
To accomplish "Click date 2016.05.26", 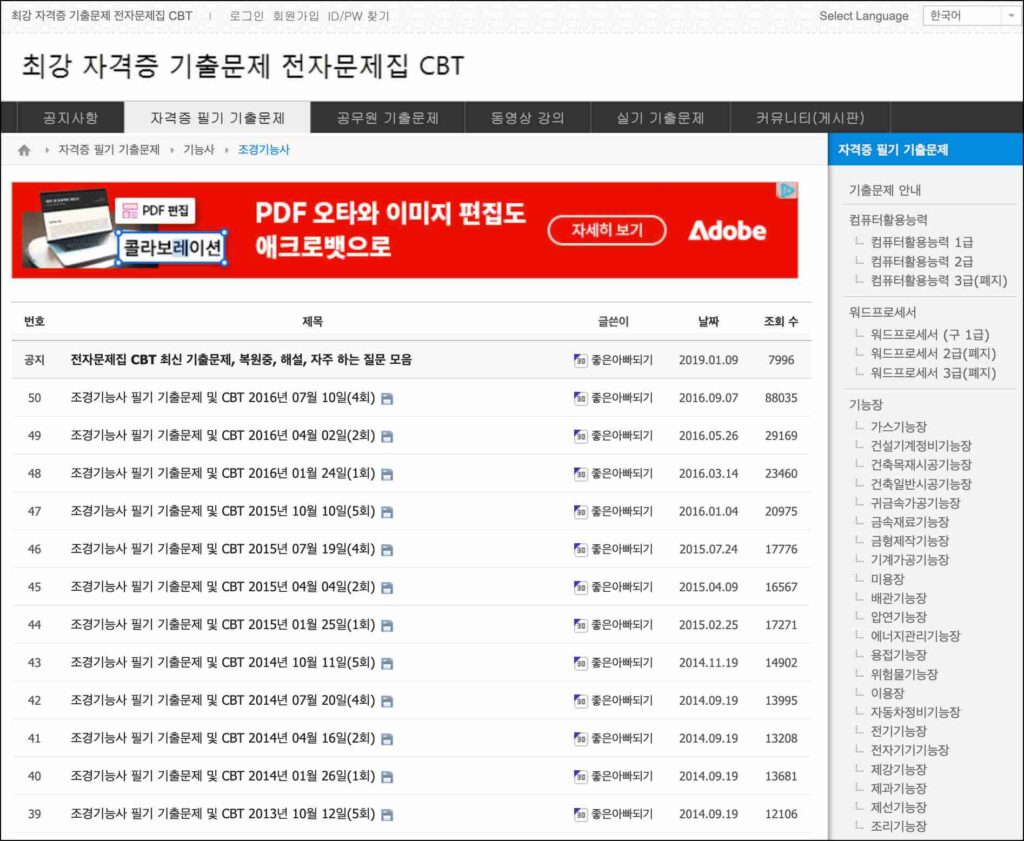I will pyautogui.click(x=708, y=436).
